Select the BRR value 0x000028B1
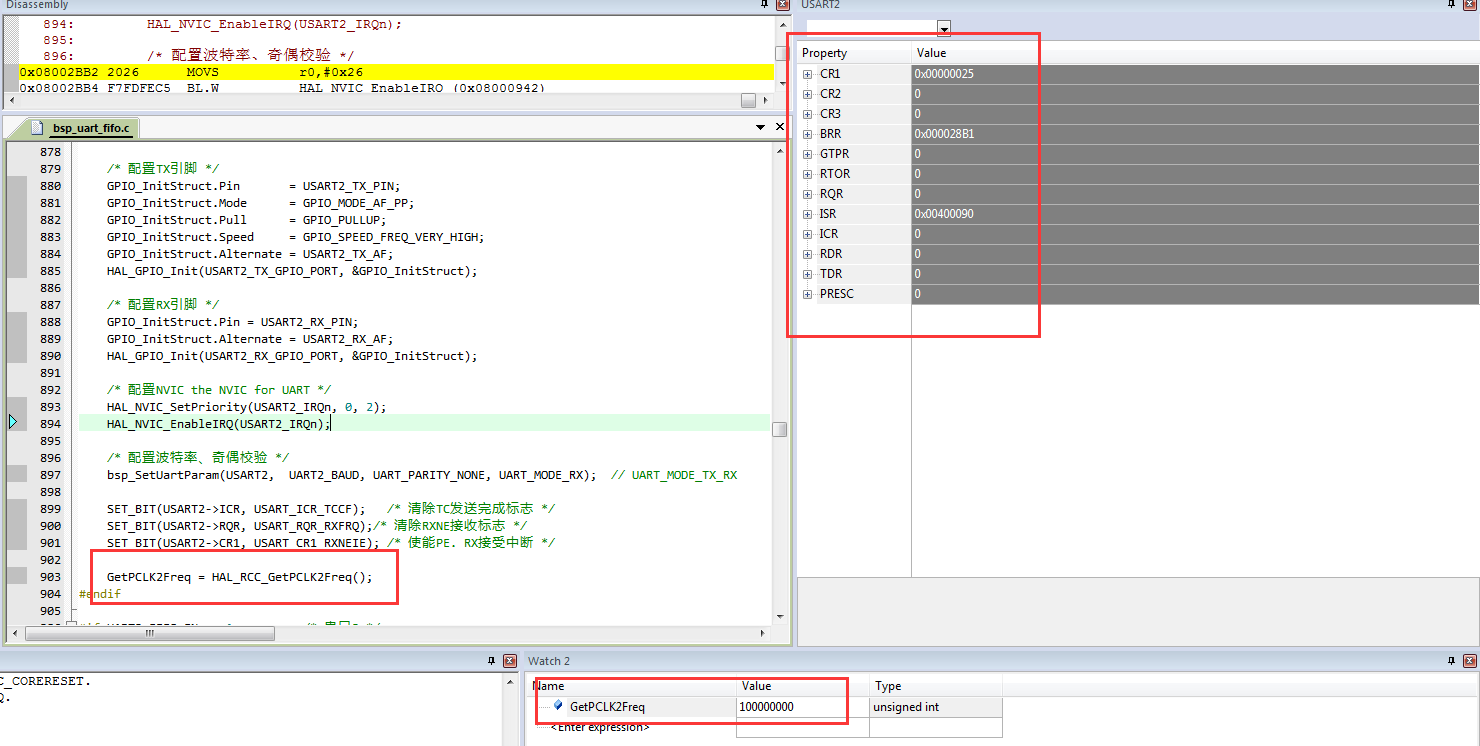 point(944,134)
